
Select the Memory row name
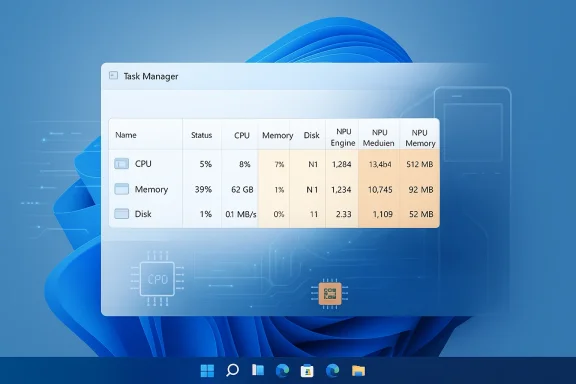point(151,189)
